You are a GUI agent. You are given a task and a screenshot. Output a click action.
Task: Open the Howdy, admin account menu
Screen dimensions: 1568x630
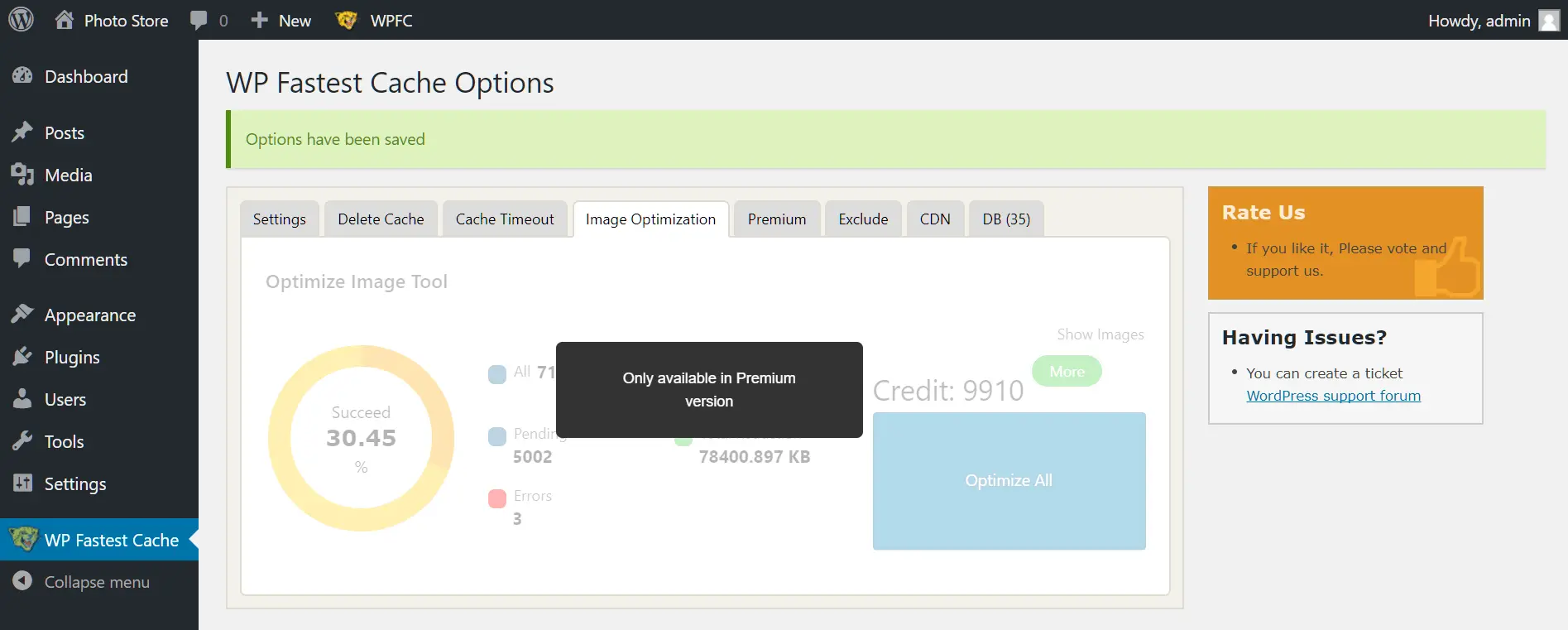pyautogui.click(x=1479, y=21)
